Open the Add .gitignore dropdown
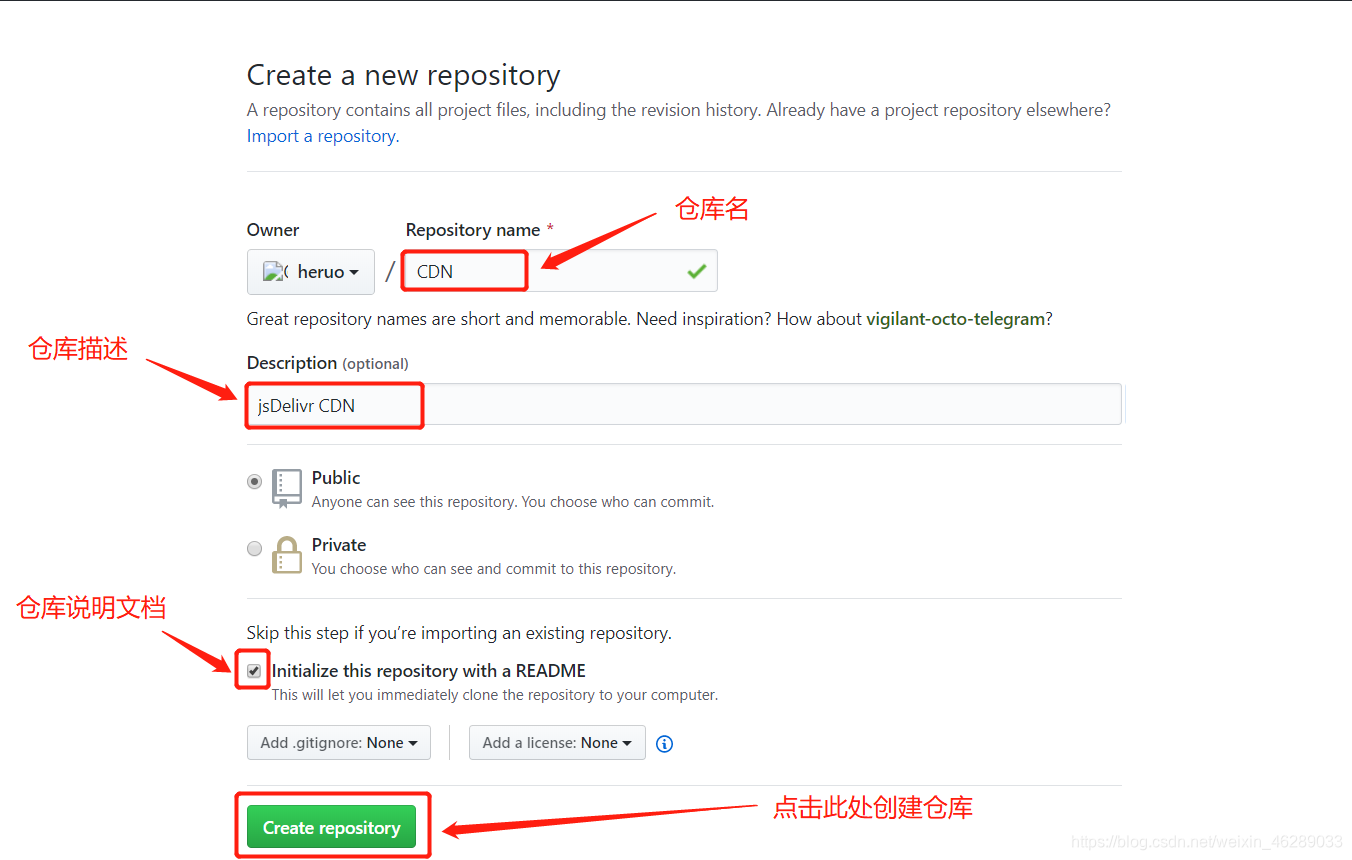This screenshot has width=1352, height=860. 339,743
